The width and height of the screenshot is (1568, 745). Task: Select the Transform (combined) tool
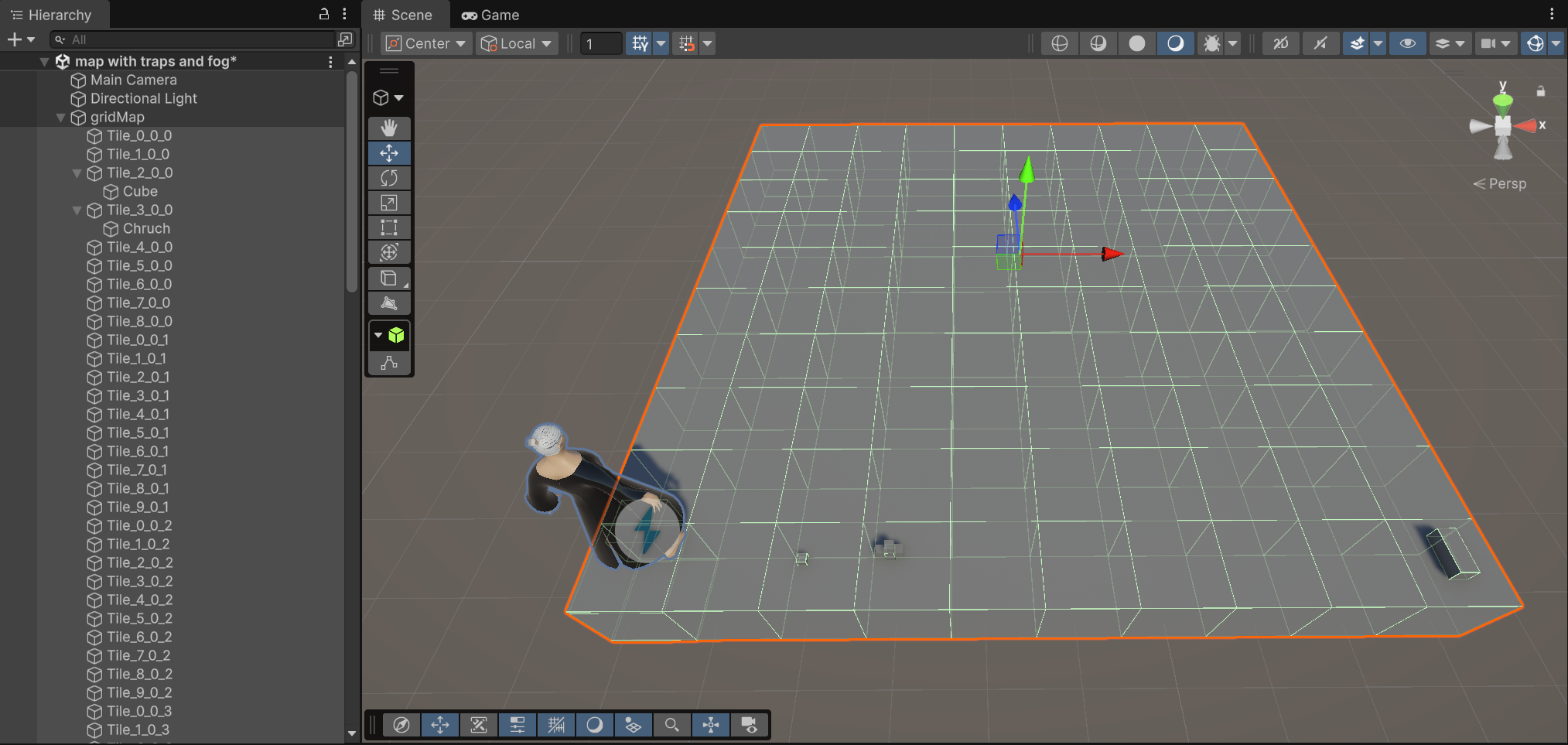click(389, 252)
